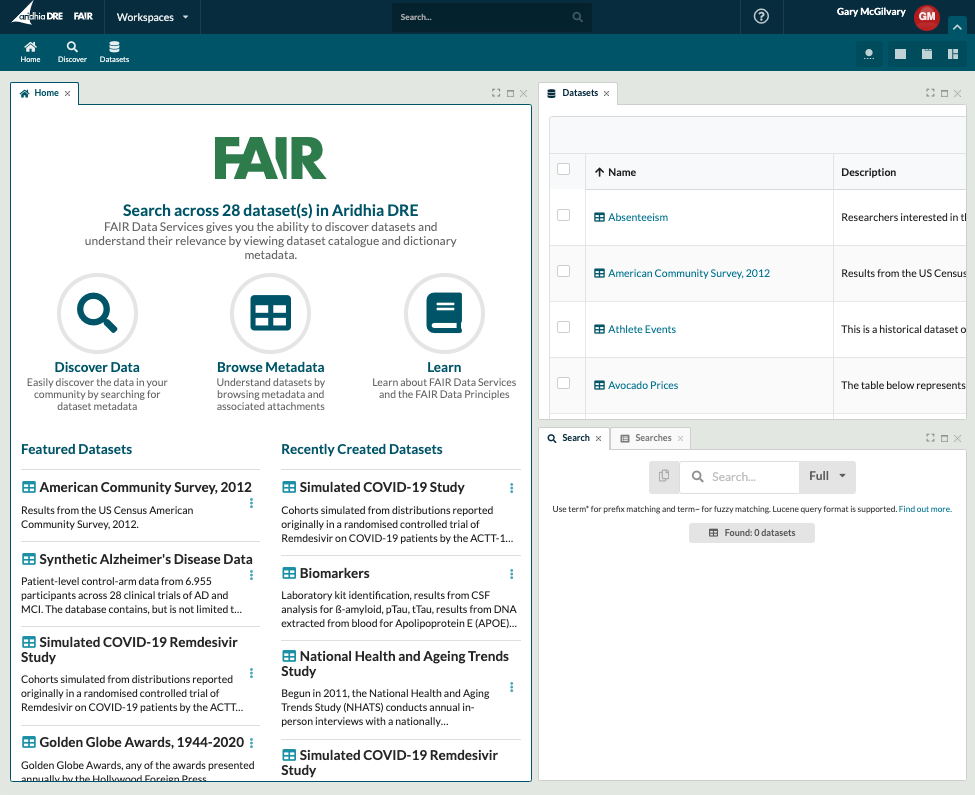Open the Full search mode dropdown

tap(827, 477)
